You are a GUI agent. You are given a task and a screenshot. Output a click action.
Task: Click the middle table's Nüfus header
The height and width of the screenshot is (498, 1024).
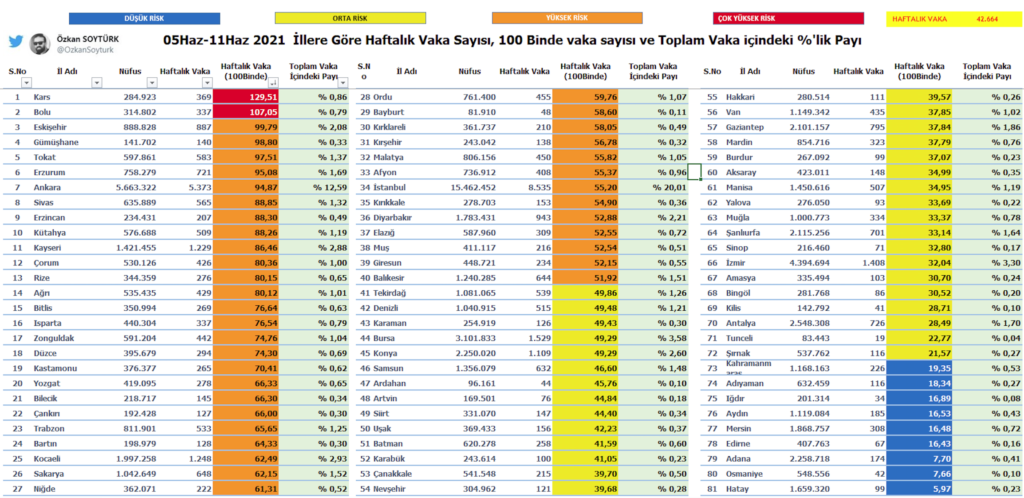469,70
